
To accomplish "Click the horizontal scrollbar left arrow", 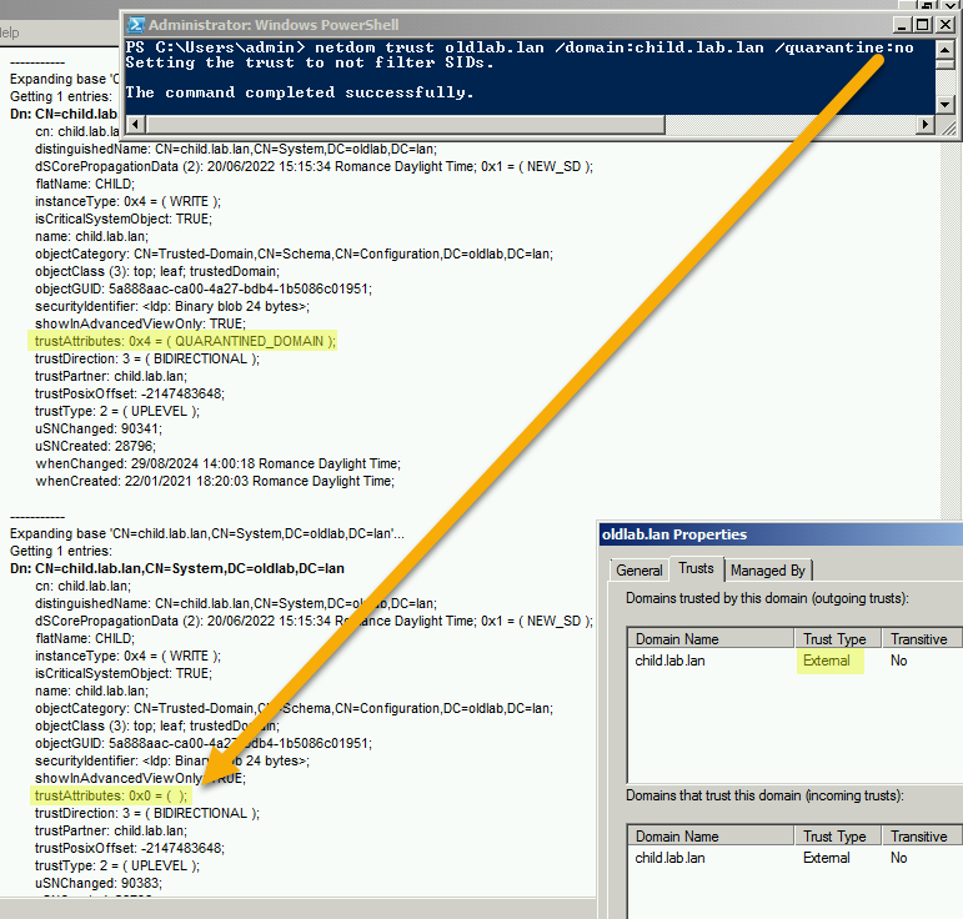I will coord(133,124).
